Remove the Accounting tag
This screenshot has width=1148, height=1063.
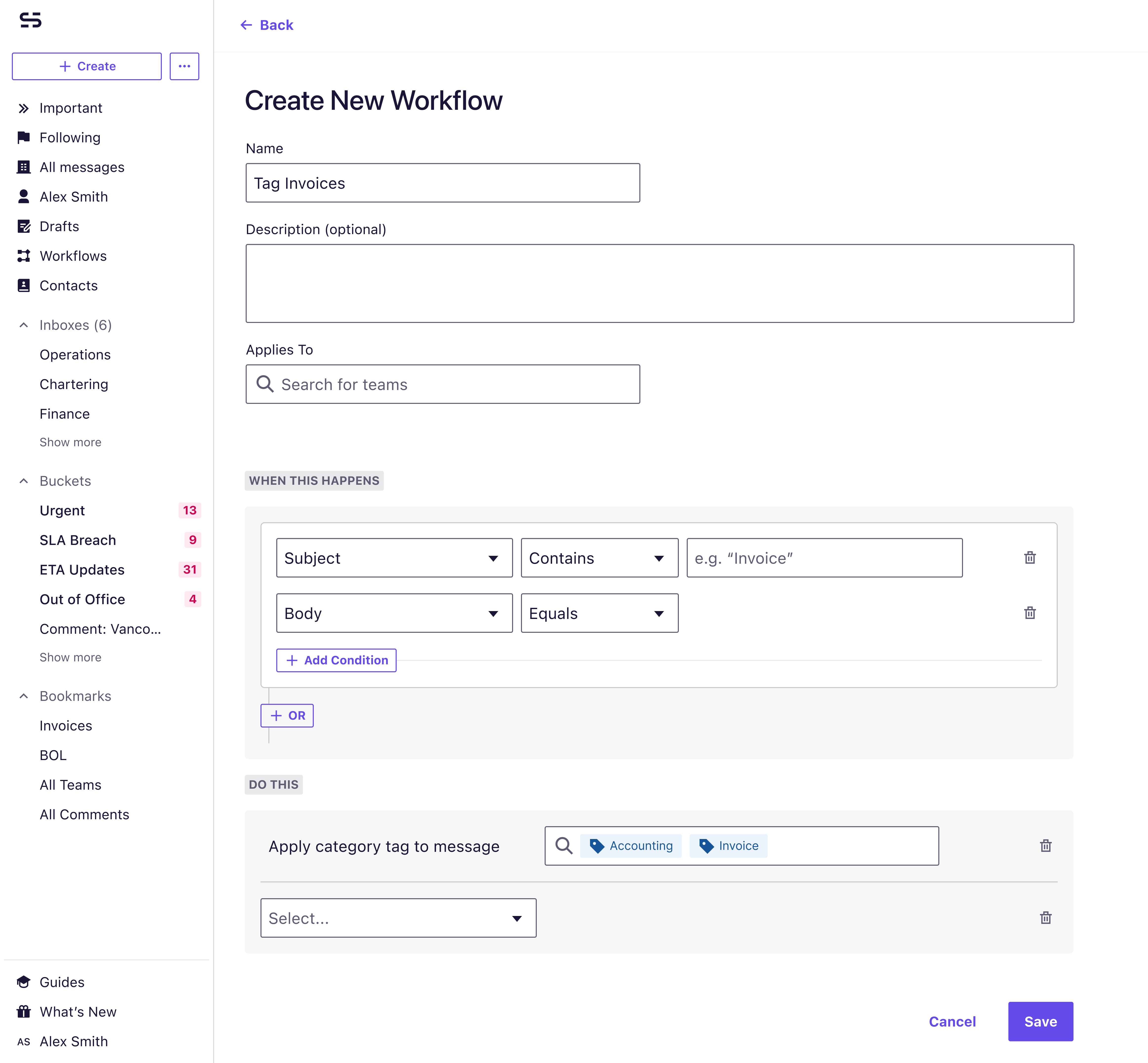[630, 846]
